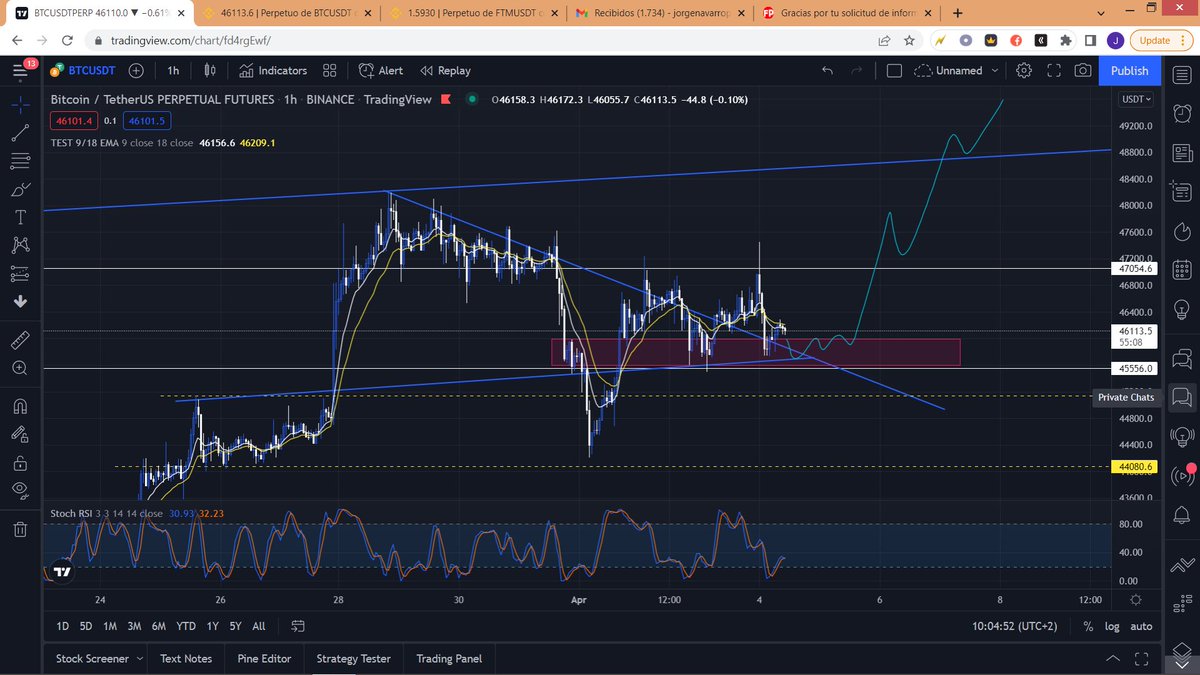Open the go to date icon

coord(298,626)
